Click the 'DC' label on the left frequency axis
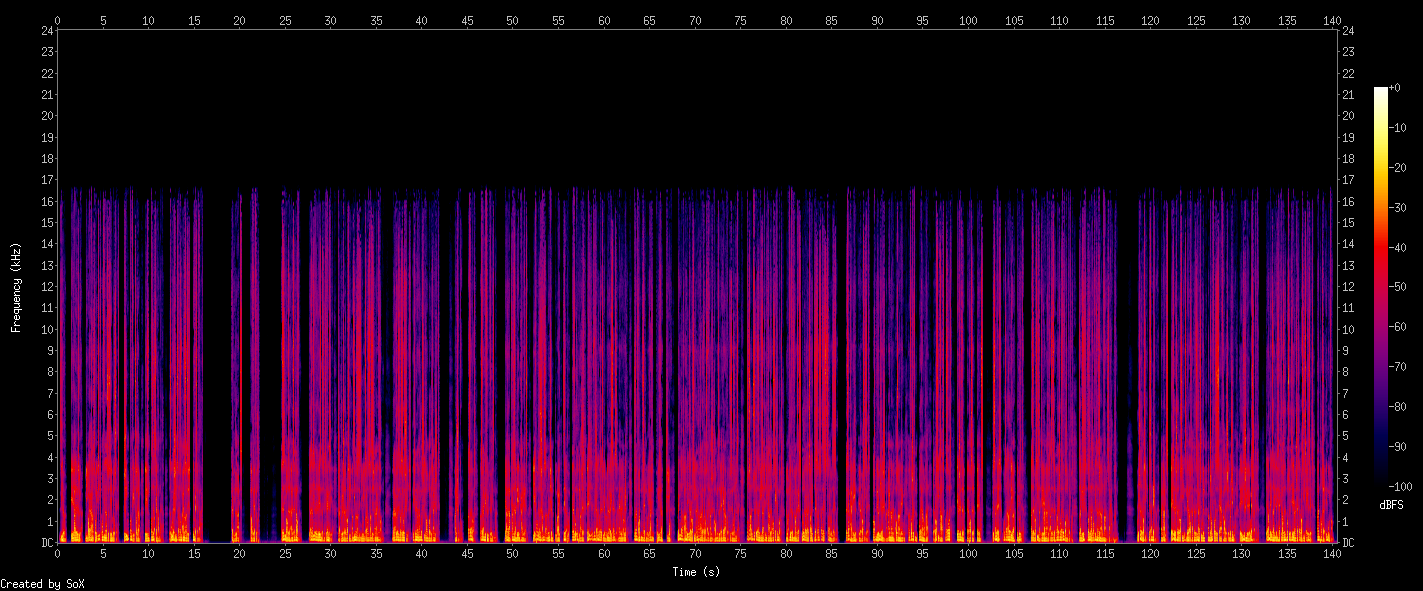Viewport: 1423px width, 591px height. coord(46,543)
